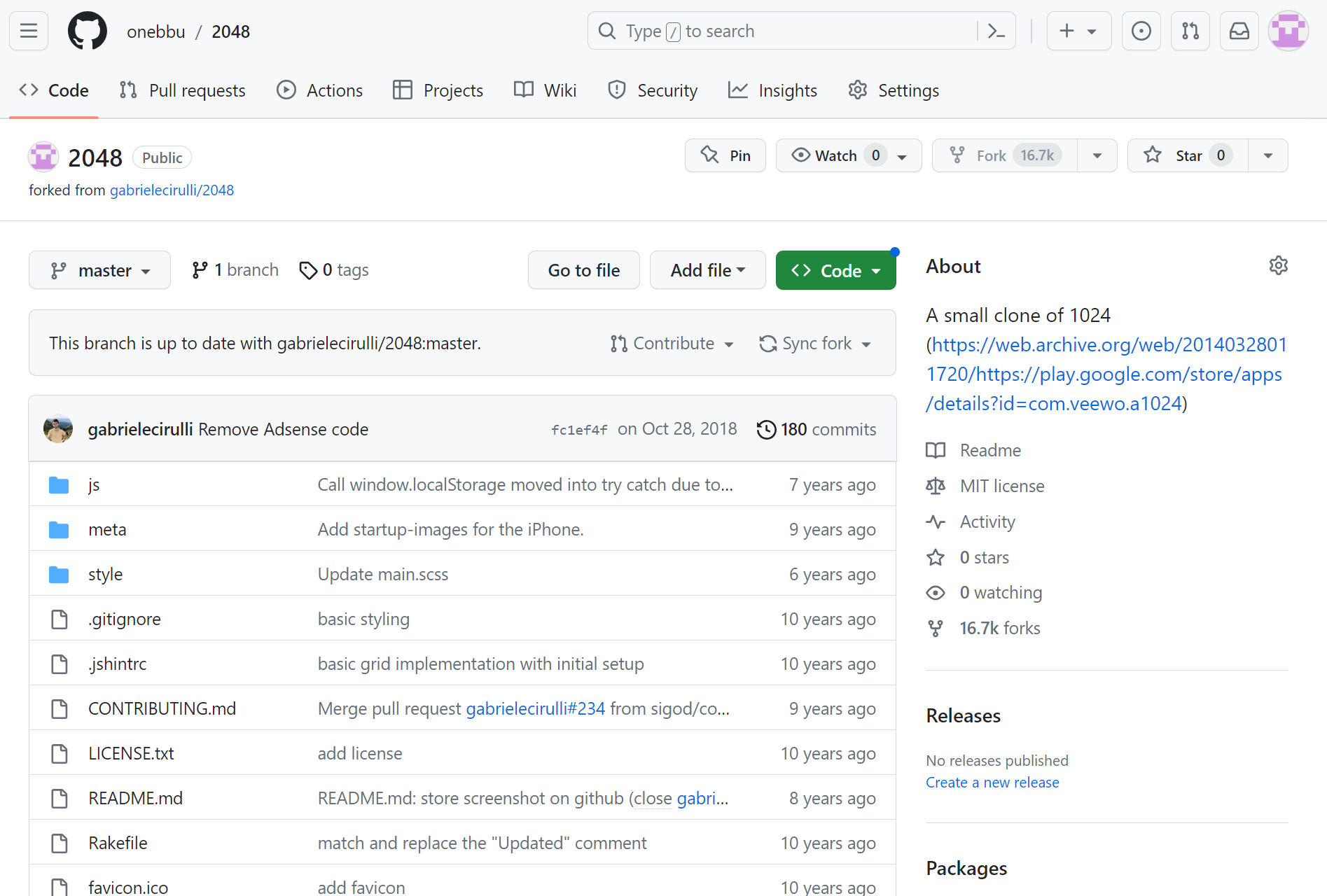
Task: Click the Activity pulse icon
Action: [936, 521]
